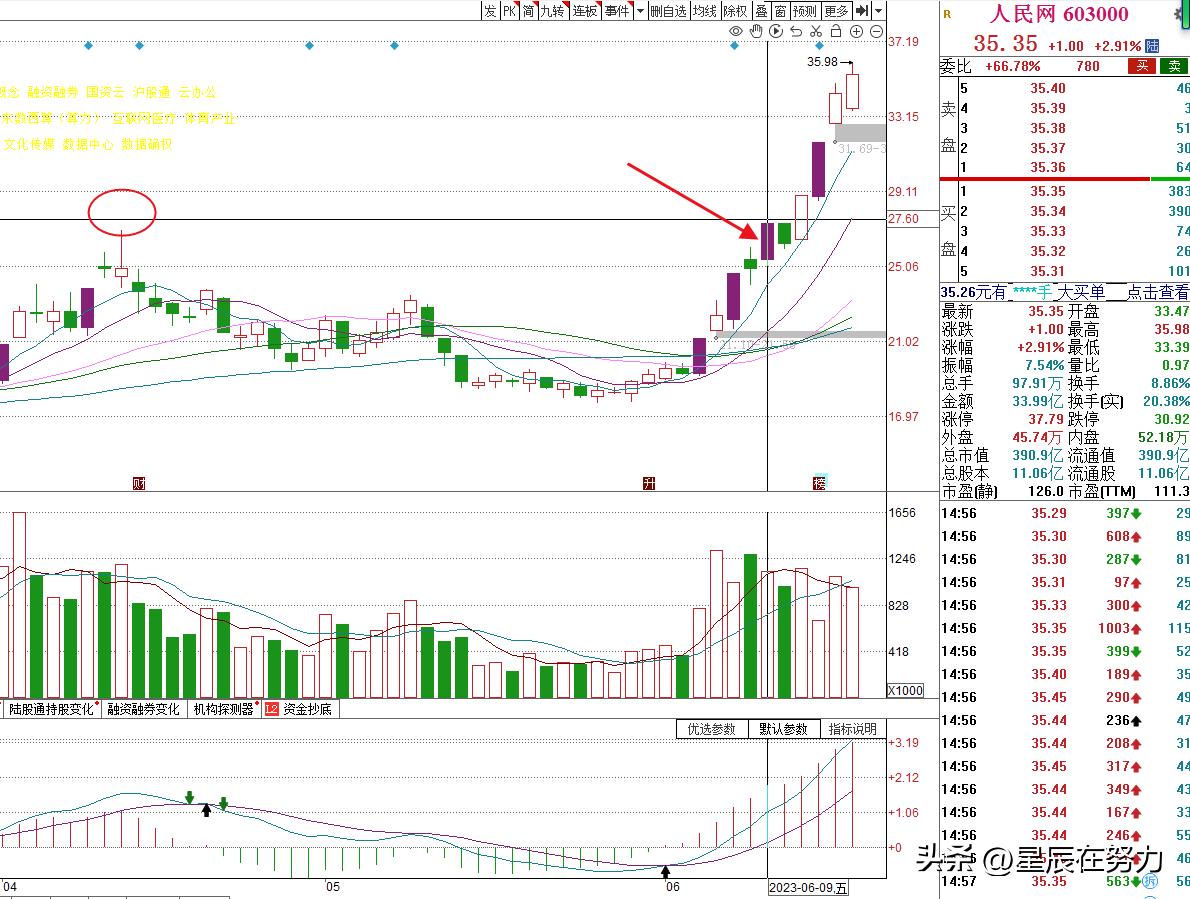
Task: Click the 发 toolbar button
Action: pos(490,11)
